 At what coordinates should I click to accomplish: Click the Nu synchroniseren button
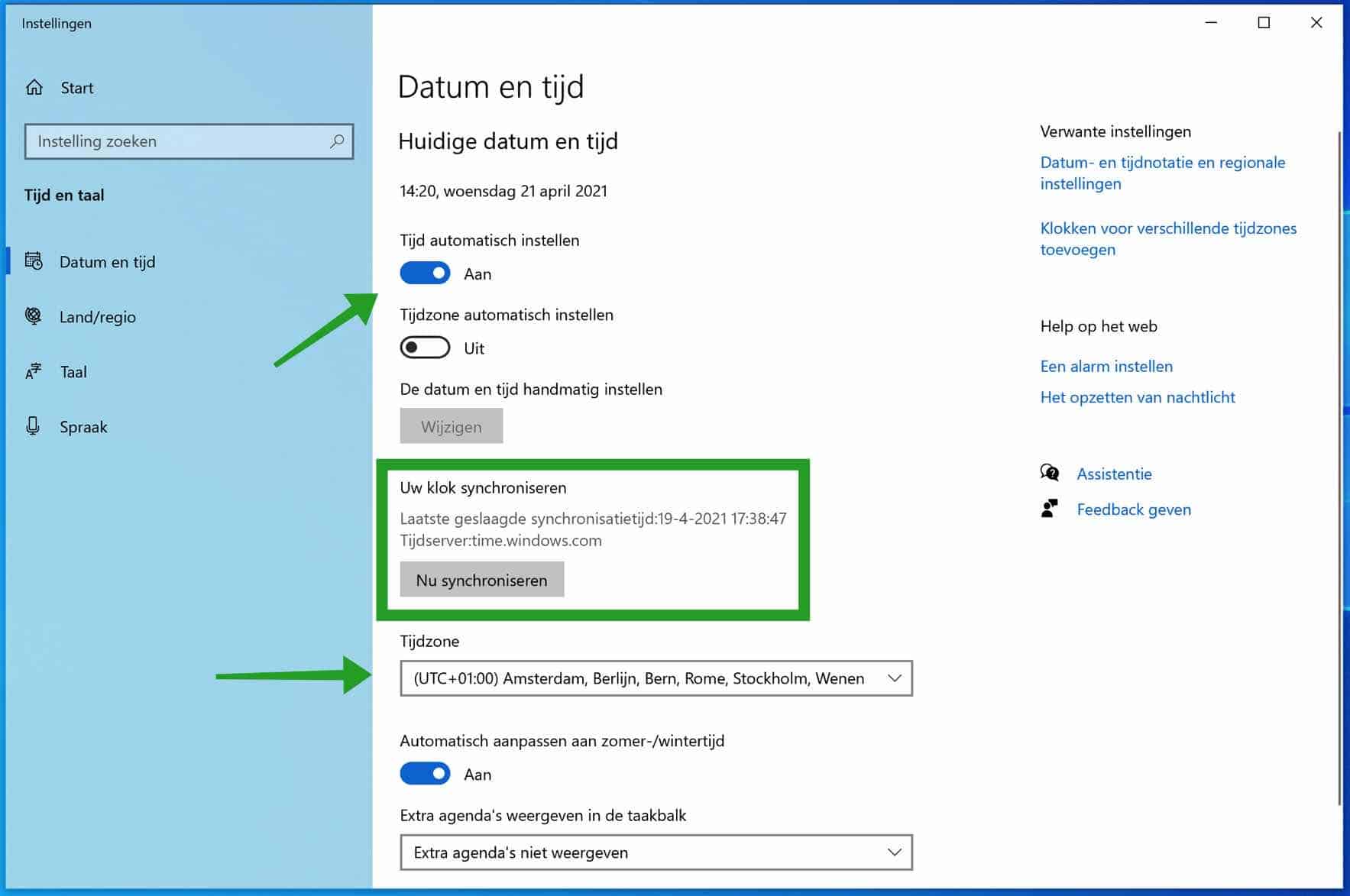tap(482, 580)
